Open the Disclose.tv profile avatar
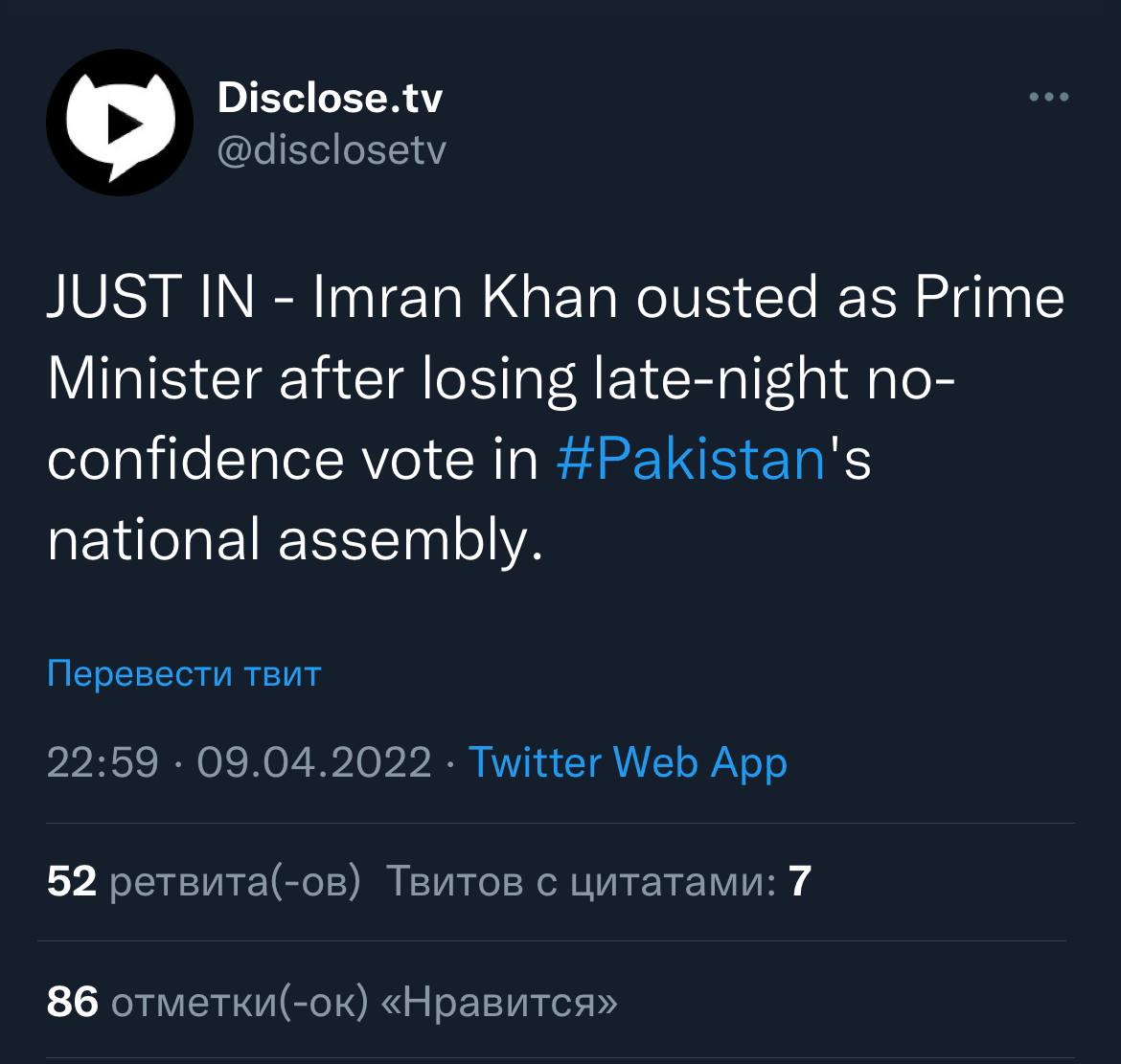1121x1064 pixels. click(120, 123)
